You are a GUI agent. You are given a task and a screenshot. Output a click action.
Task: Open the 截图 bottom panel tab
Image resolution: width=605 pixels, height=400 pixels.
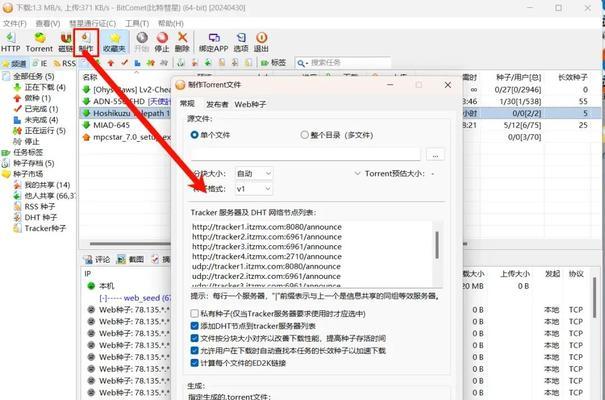(x=131, y=259)
